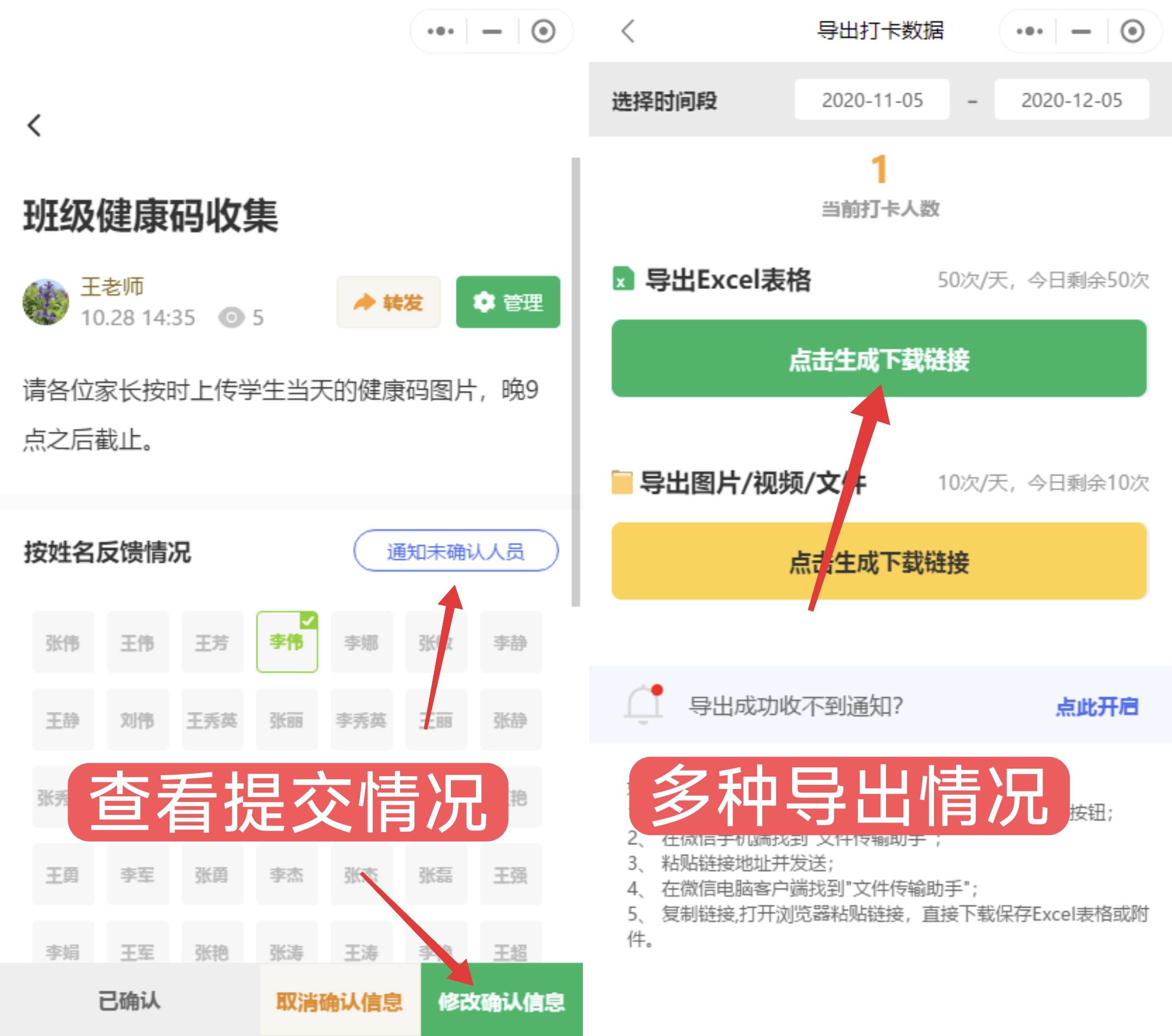Select the 刘伟 name tile

click(x=138, y=720)
